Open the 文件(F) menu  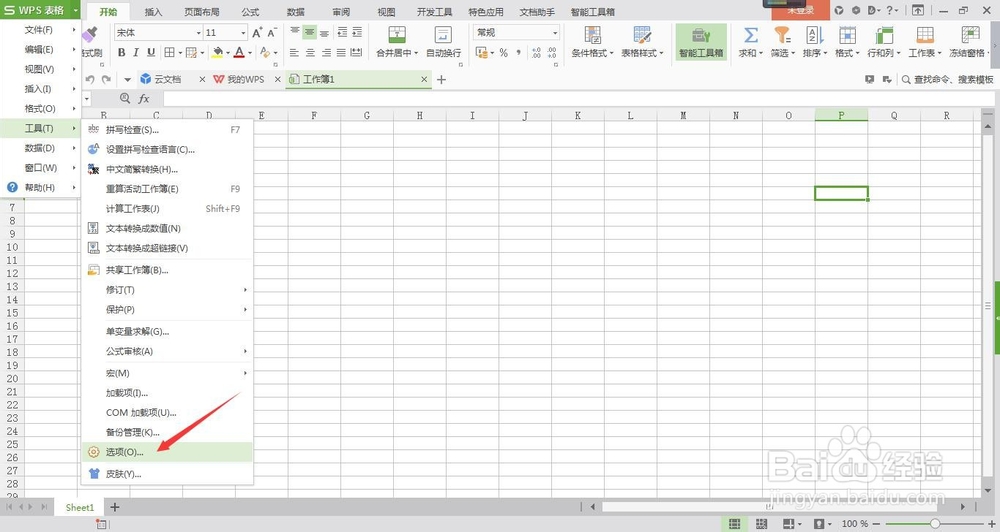40,30
